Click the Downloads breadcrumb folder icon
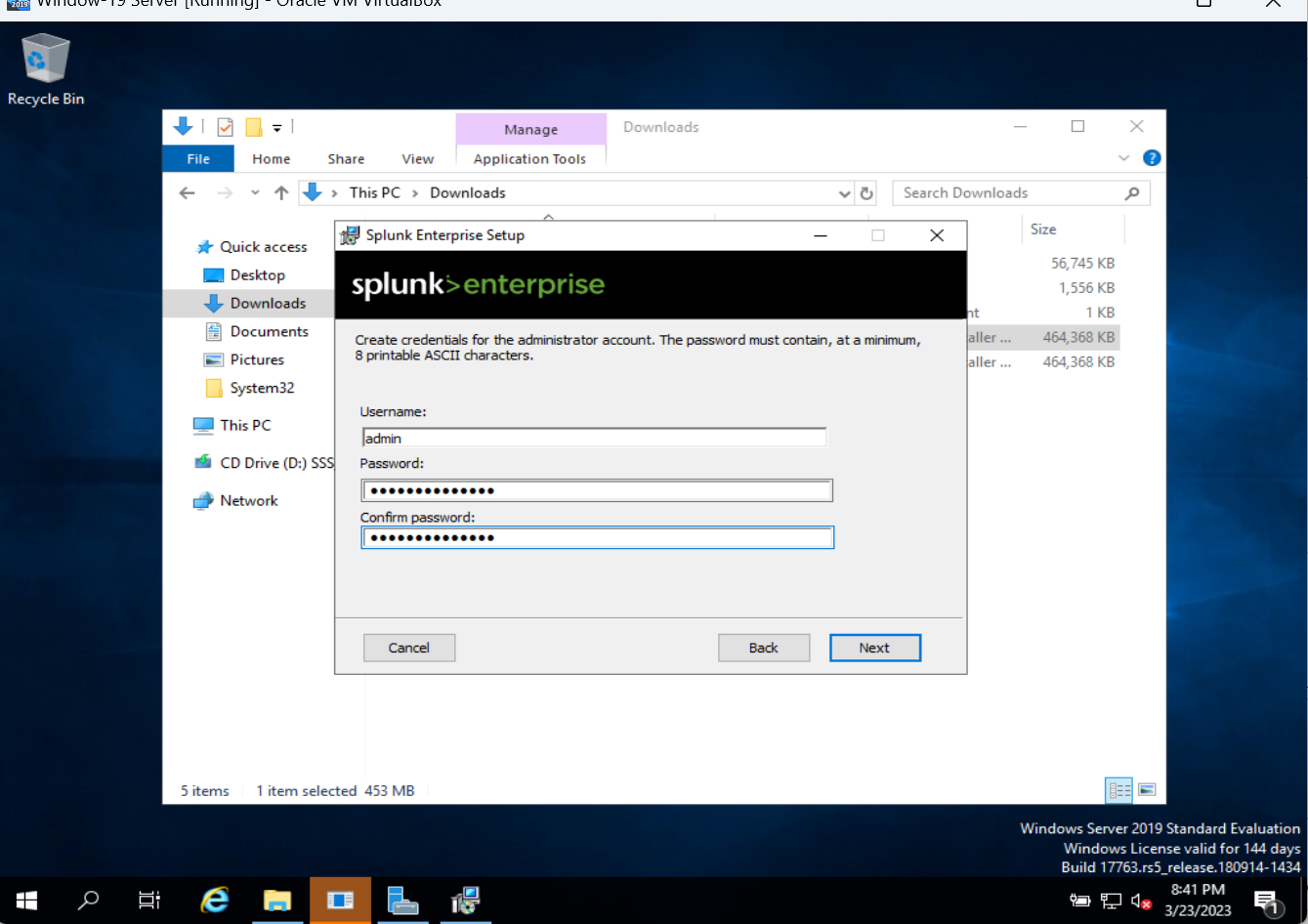The image size is (1308, 924). 313,192
